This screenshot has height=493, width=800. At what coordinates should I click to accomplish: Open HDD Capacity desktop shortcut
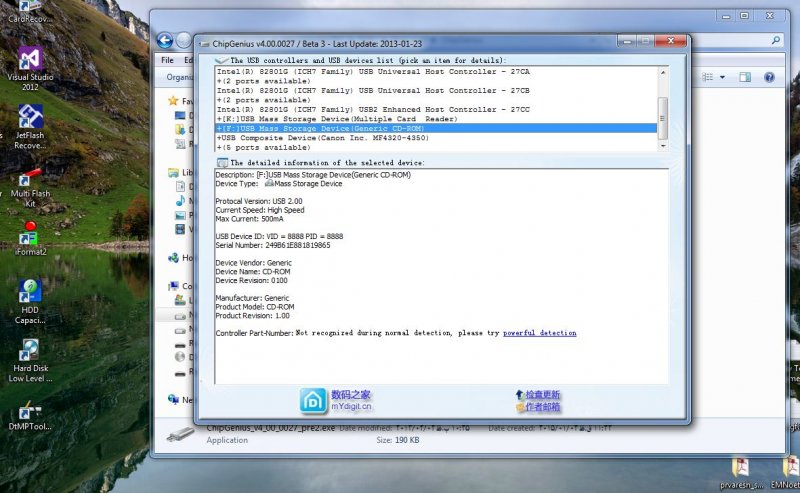pos(30,301)
